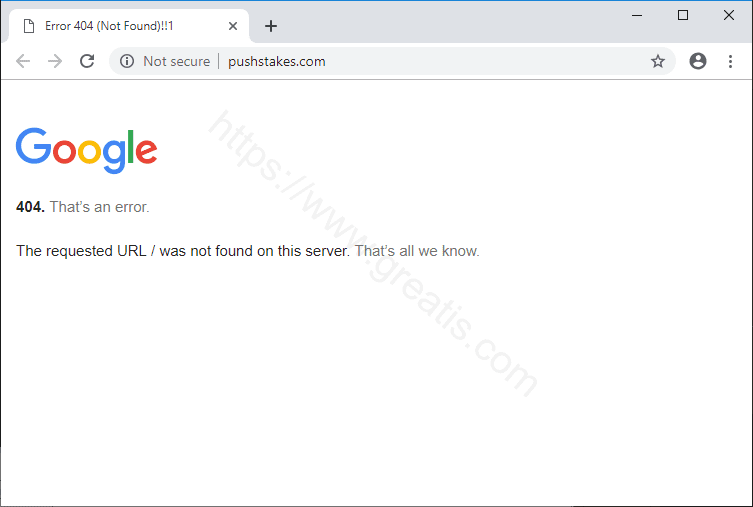Screen dimensions: 753x507
Task: Click the "That's an error." text
Action: click(99, 207)
